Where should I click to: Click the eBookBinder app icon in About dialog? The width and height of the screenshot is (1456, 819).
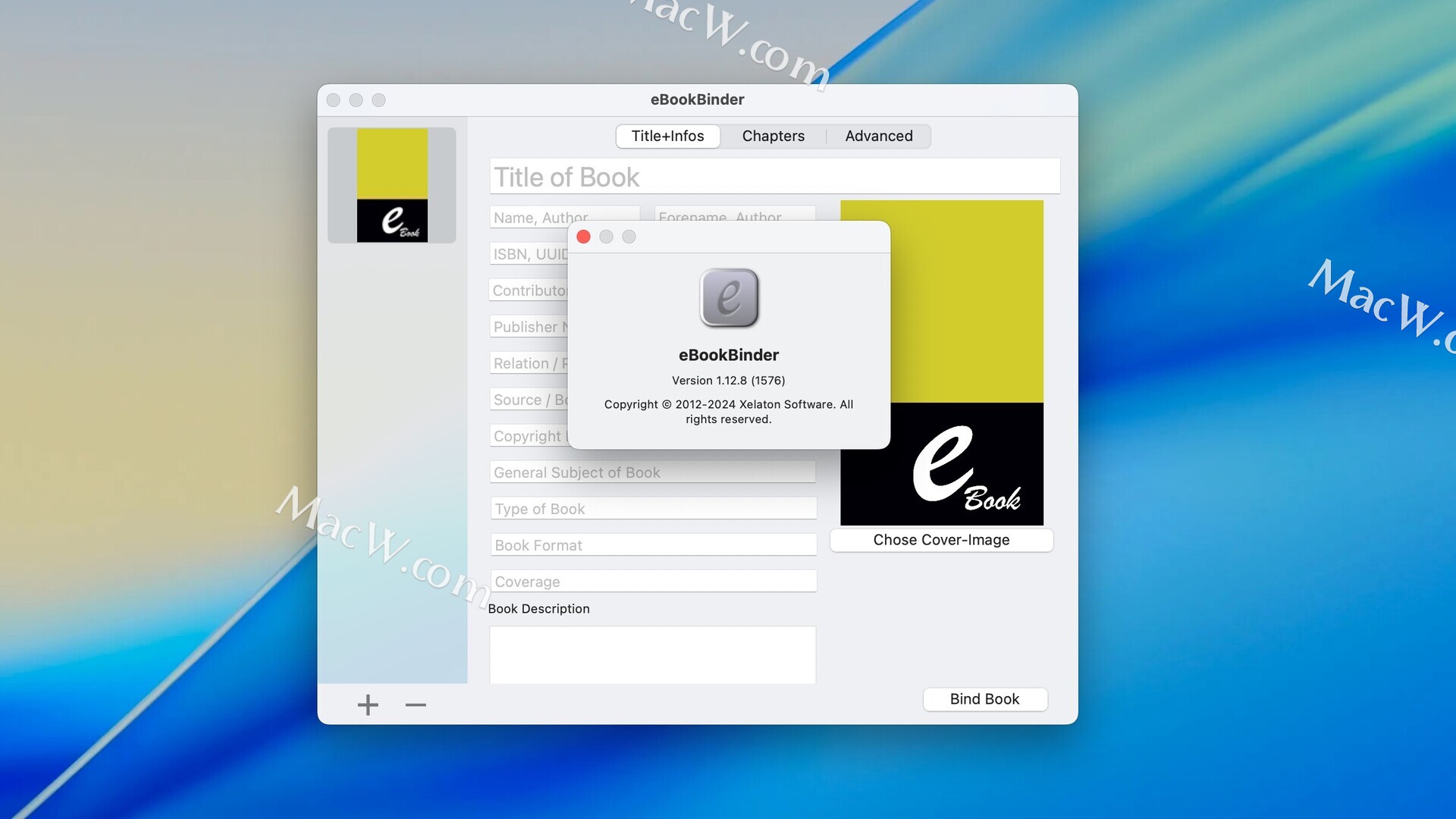[729, 298]
